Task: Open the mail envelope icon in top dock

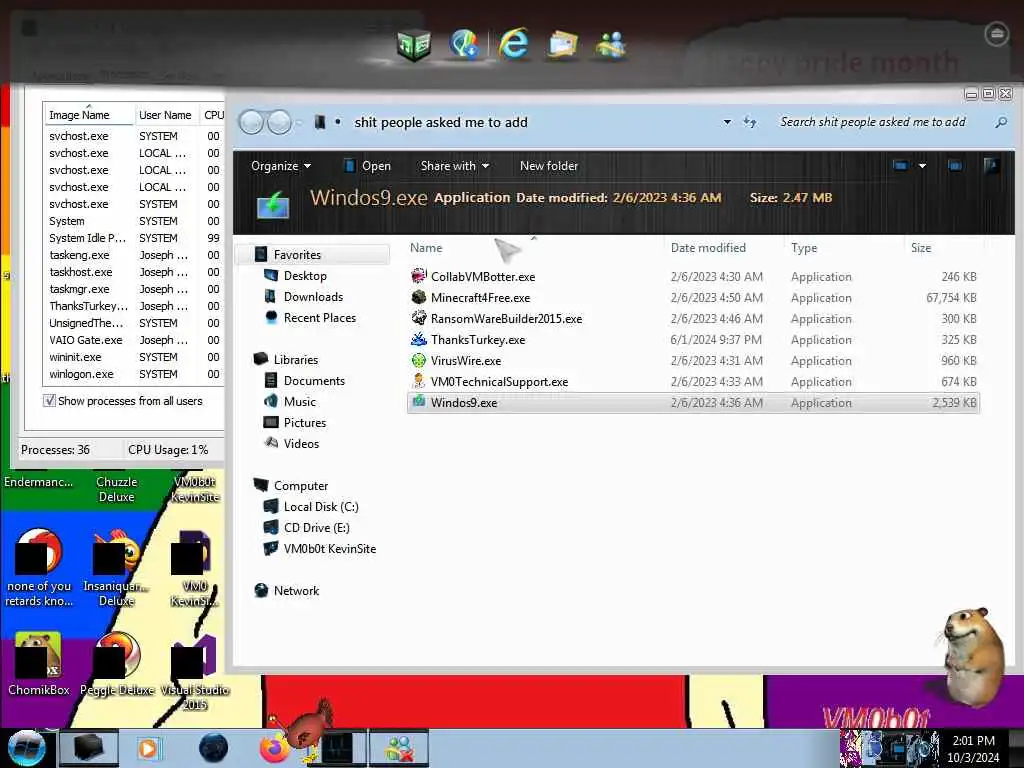Action: click(x=562, y=46)
